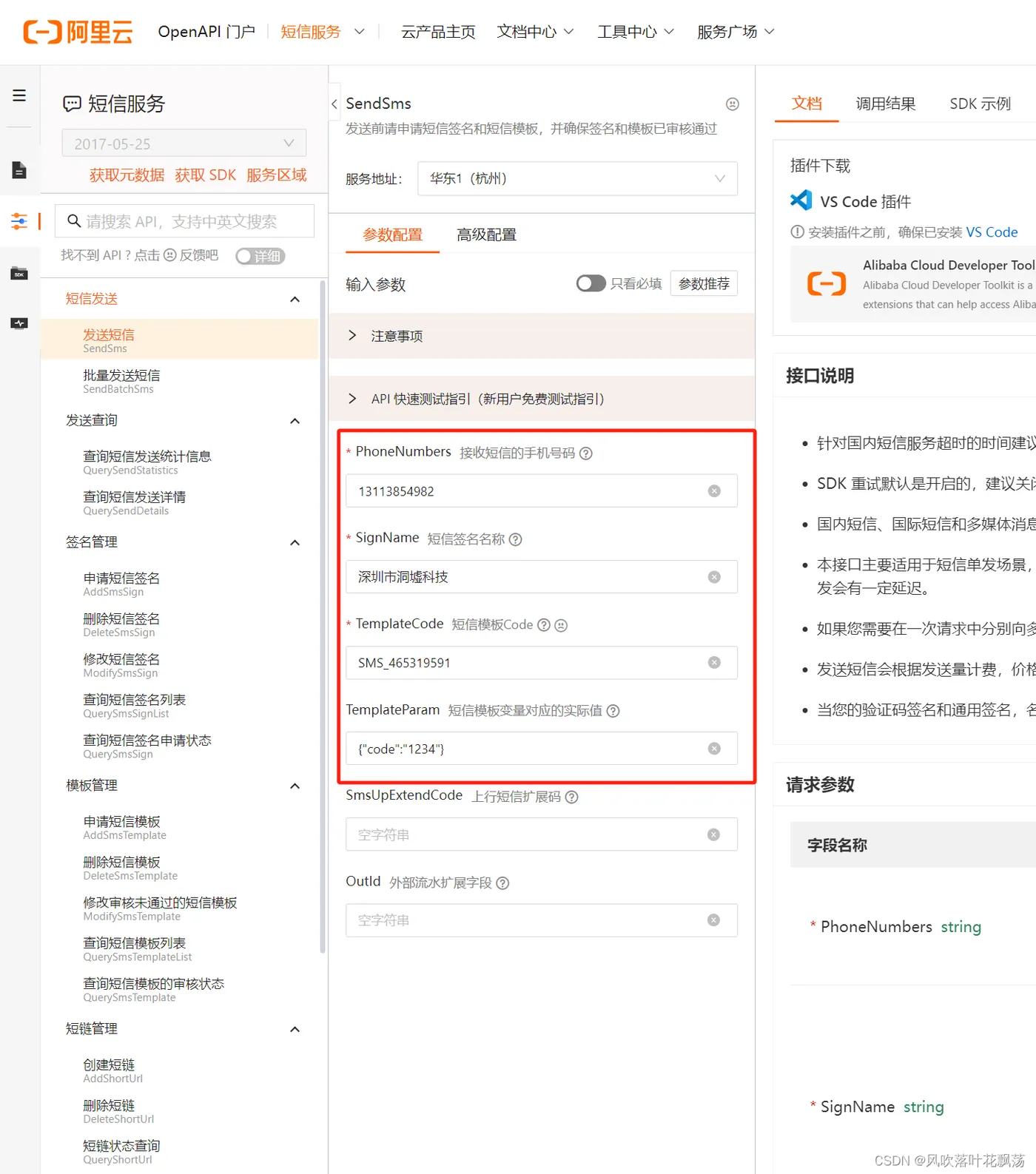Image resolution: width=1036 pixels, height=1174 pixels.
Task: Clear the OutId field
Action: click(x=713, y=920)
